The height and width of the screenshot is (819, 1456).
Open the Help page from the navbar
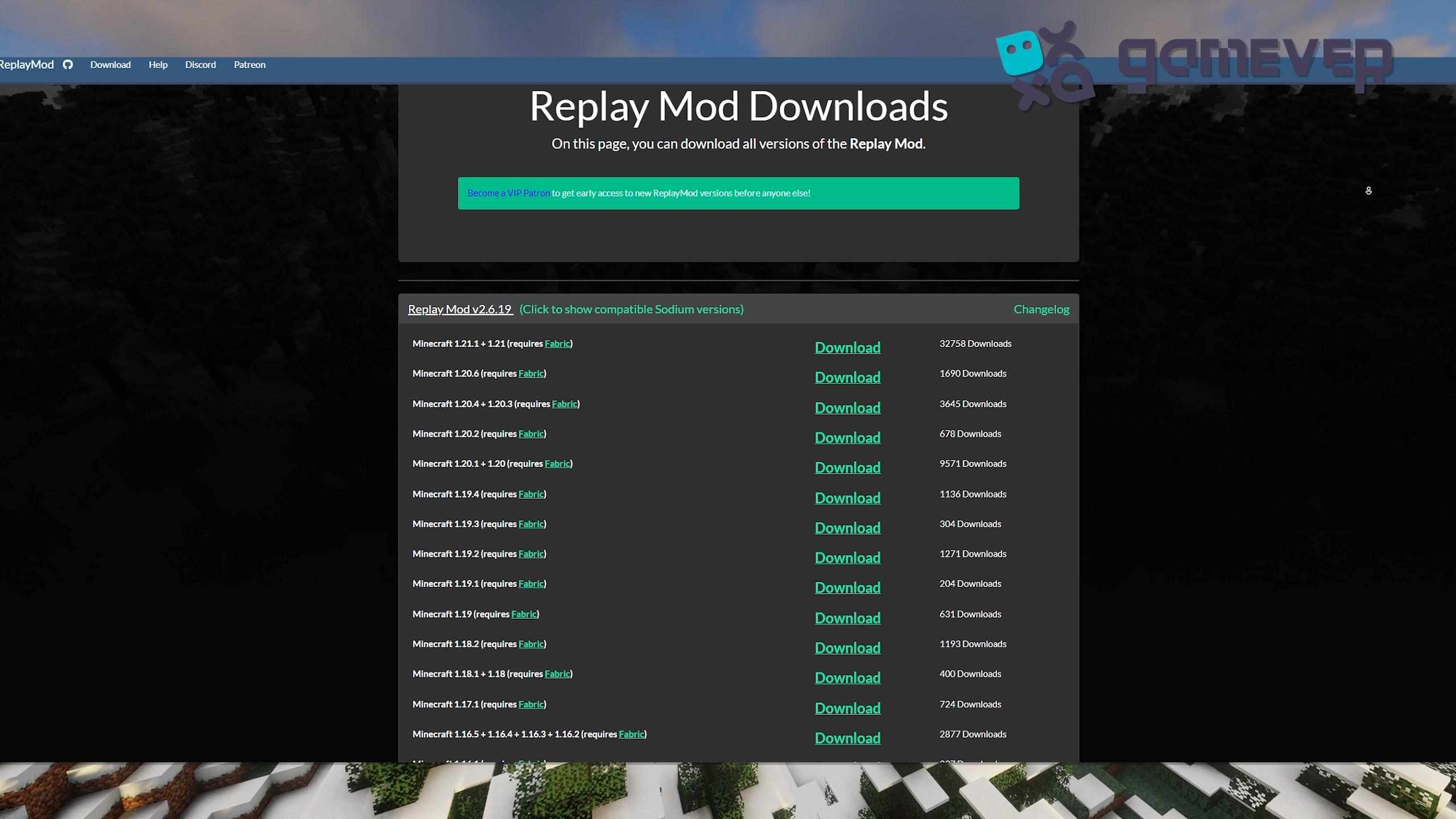pos(158,64)
